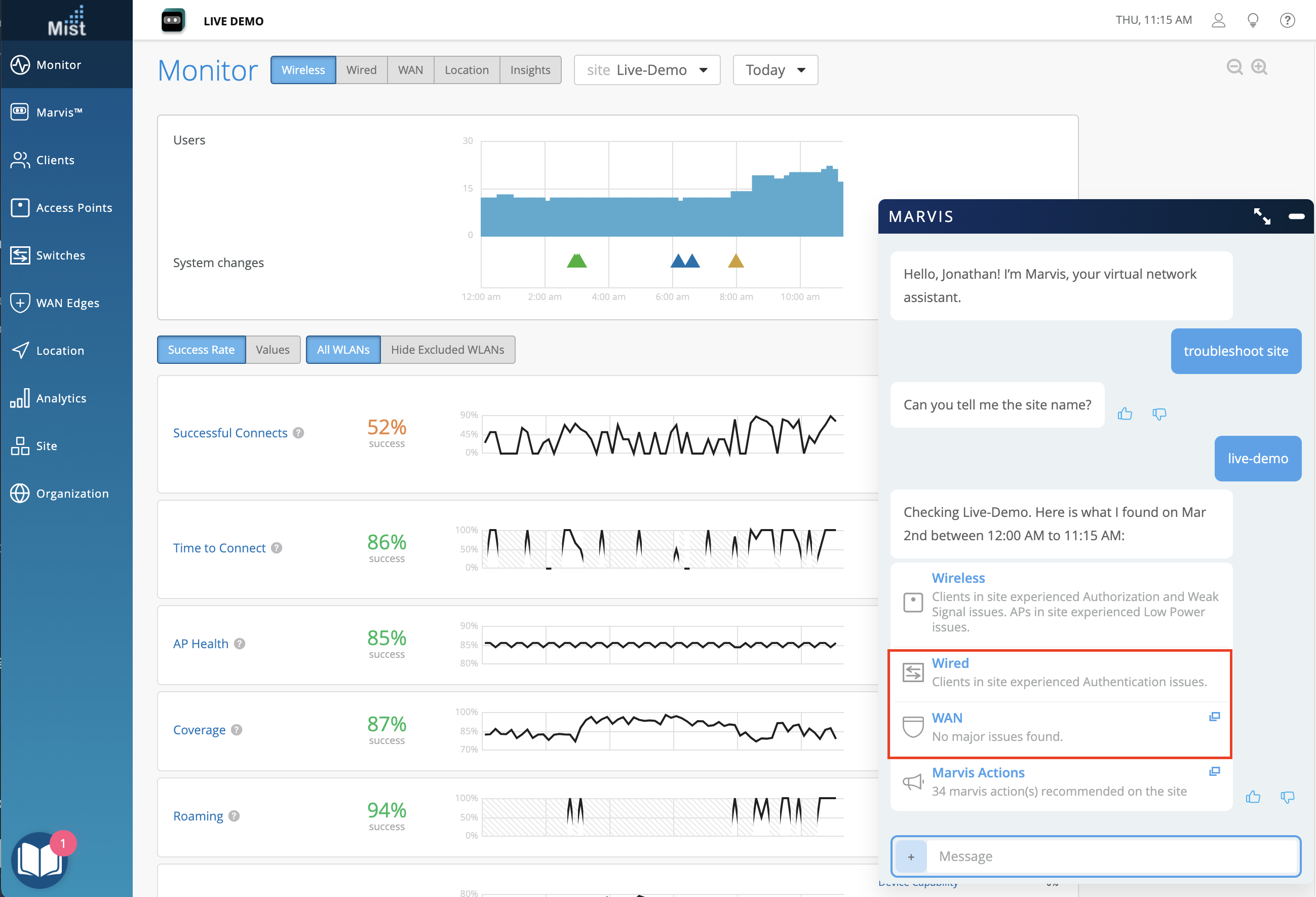Click the zoom out magnifier icon
Image resolution: width=1316 pixels, height=897 pixels.
pos(1234,67)
